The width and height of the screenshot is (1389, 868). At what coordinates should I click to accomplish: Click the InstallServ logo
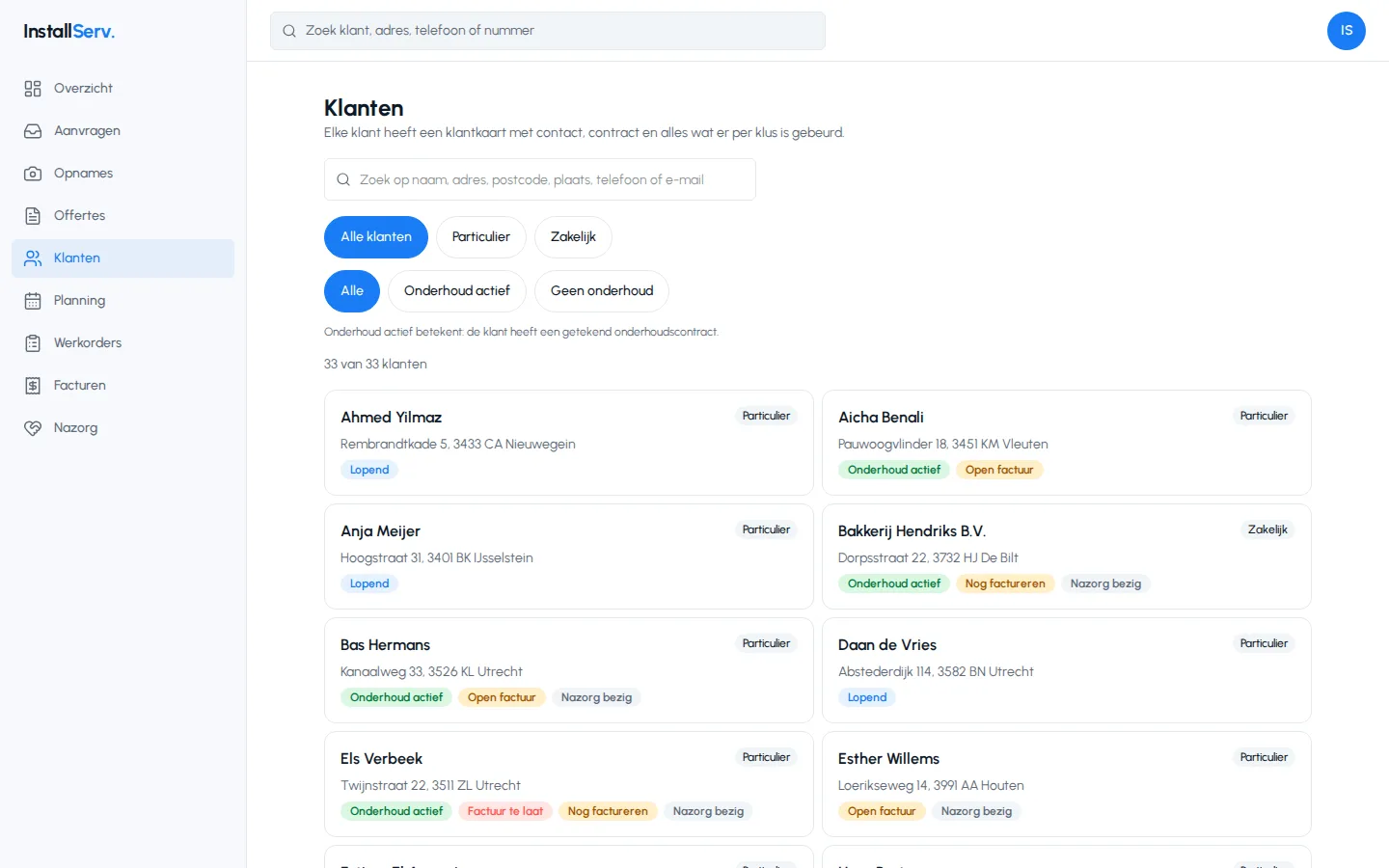click(x=69, y=31)
